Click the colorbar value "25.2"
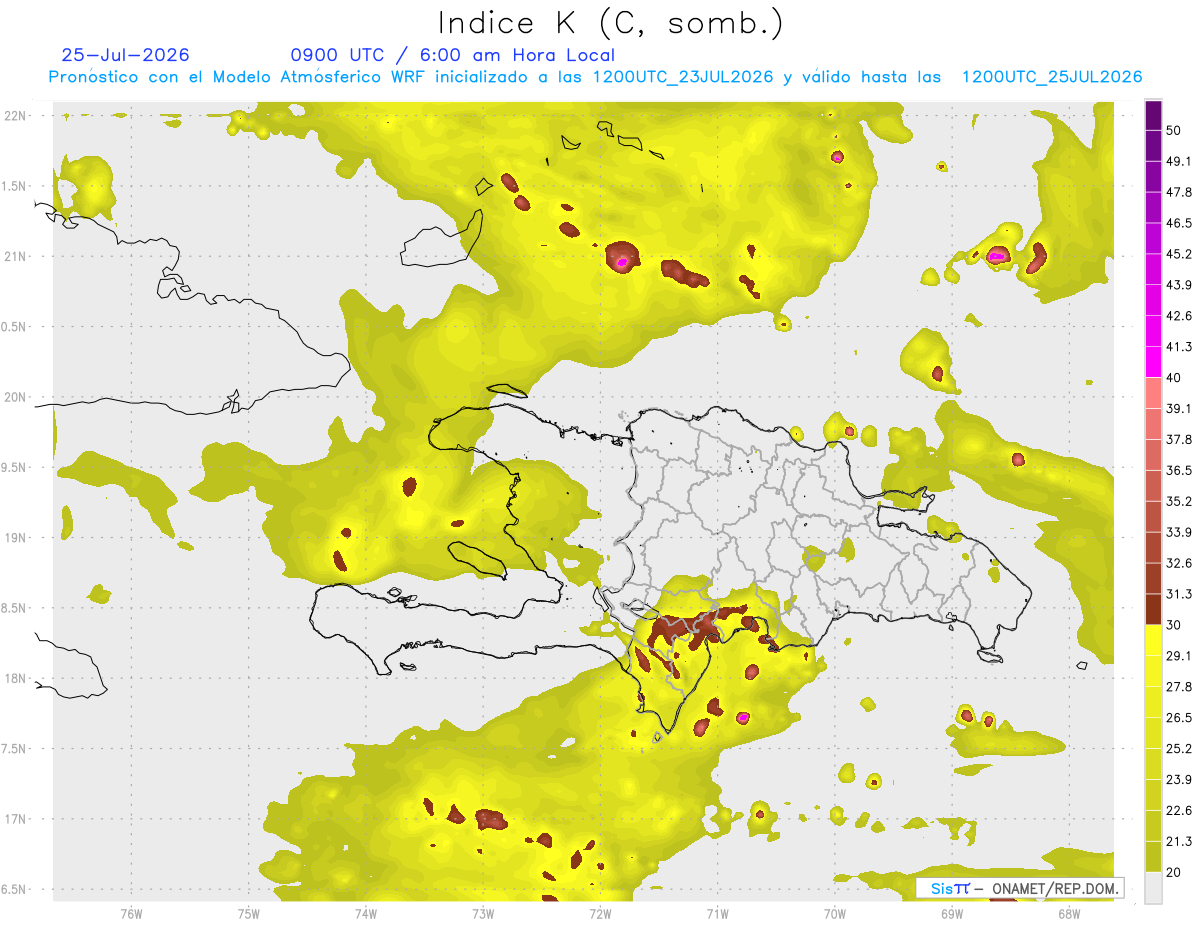The width and height of the screenshot is (1200, 927). [1179, 749]
